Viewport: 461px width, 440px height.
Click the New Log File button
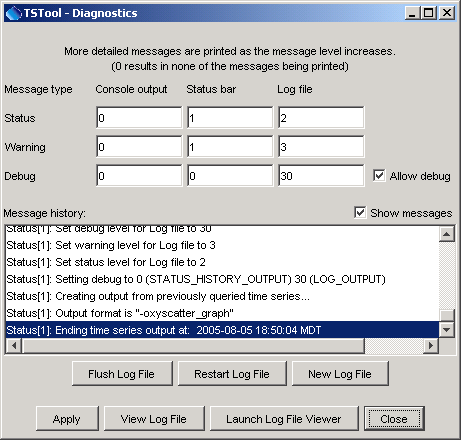click(340, 374)
